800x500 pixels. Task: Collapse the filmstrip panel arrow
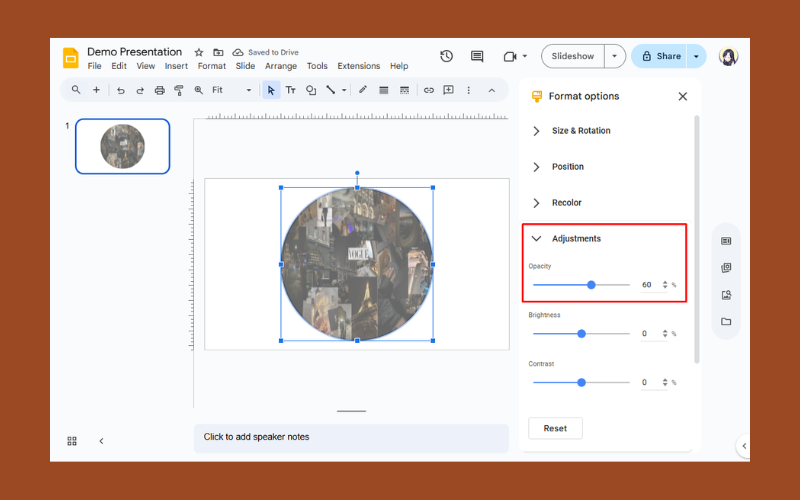101,441
